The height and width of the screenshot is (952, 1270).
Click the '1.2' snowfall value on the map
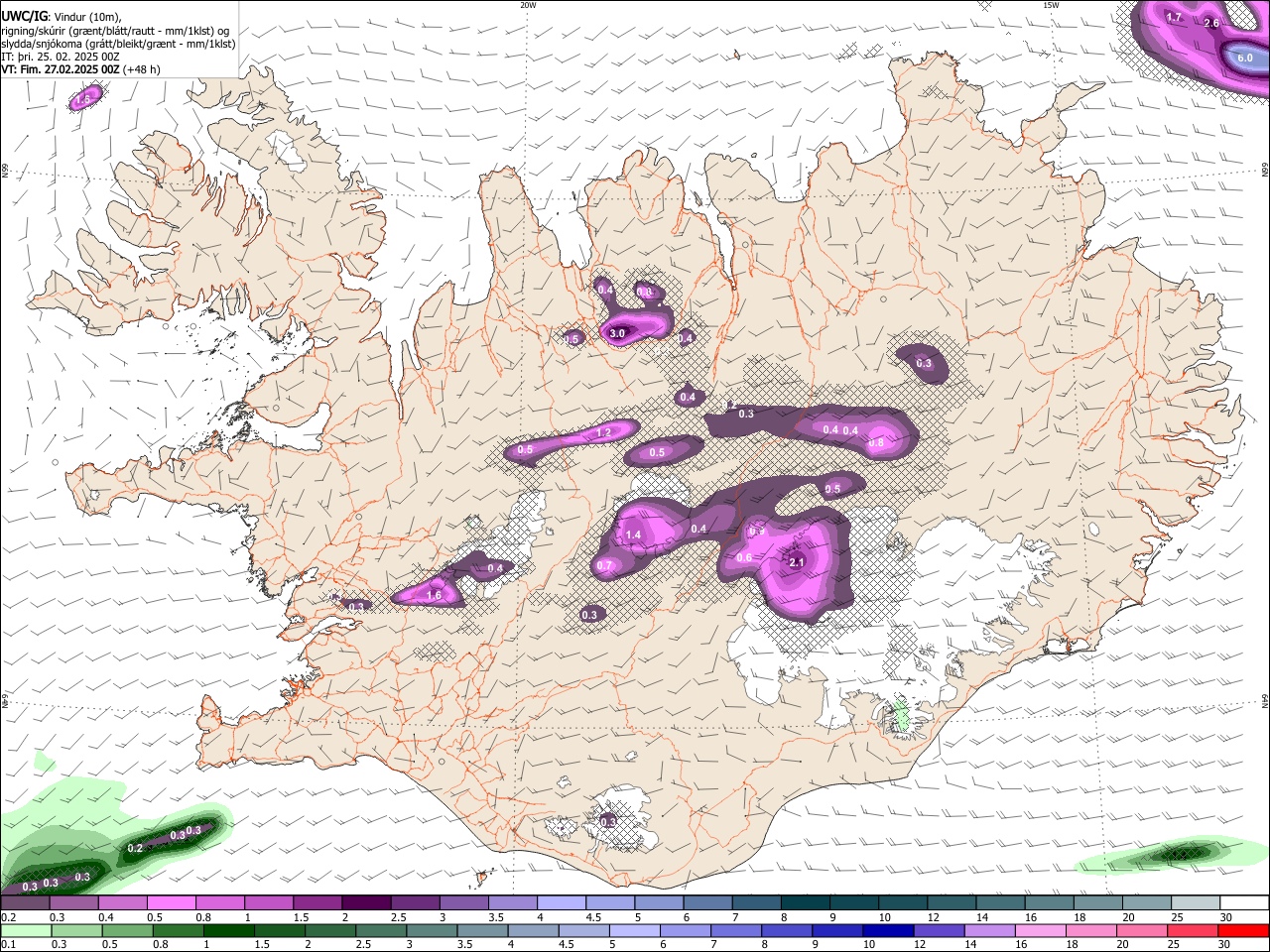click(x=603, y=433)
